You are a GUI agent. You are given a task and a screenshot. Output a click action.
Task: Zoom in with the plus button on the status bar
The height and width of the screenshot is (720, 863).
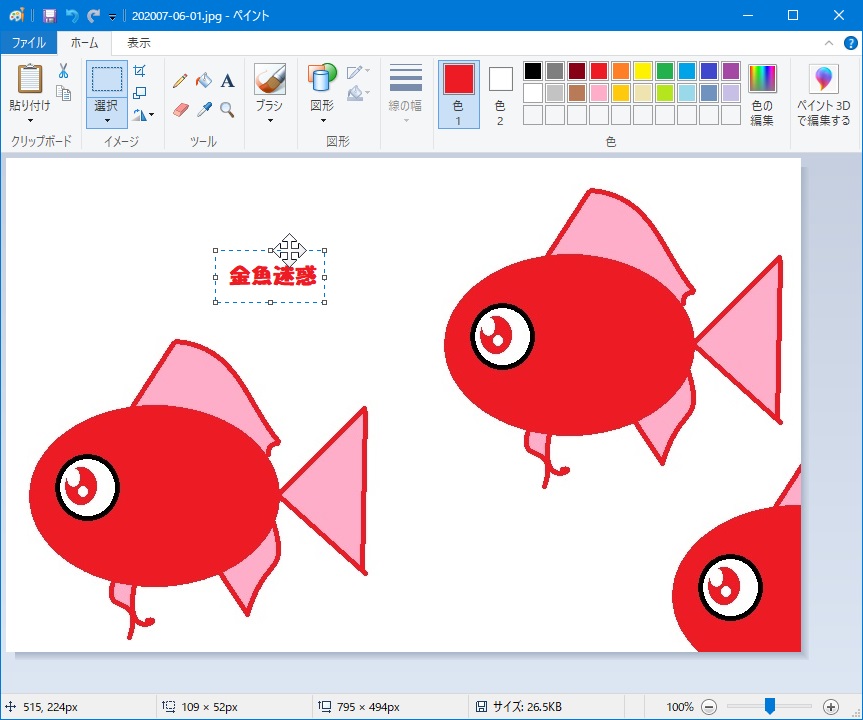coord(829,706)
